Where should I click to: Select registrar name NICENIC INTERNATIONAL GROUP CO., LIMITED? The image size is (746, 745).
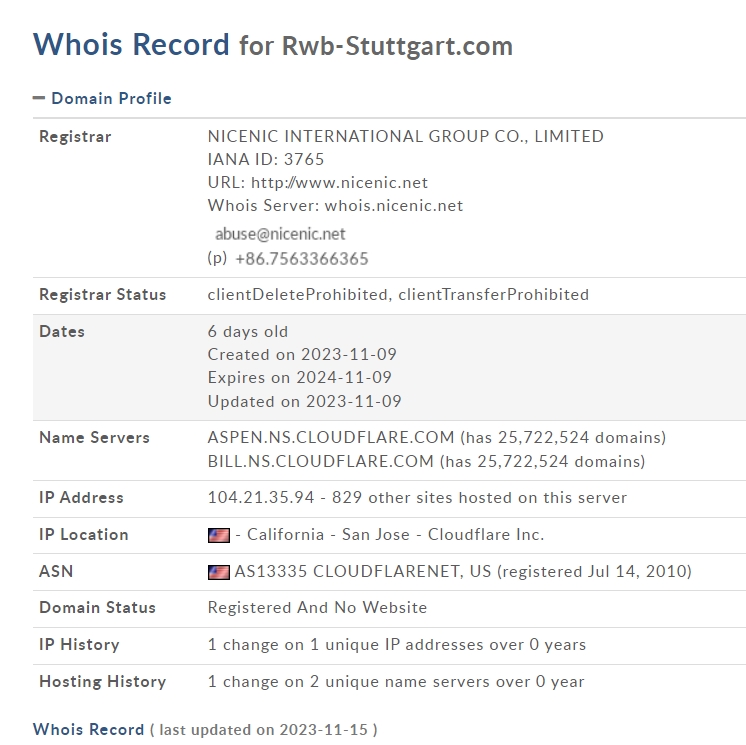(406, 137)
